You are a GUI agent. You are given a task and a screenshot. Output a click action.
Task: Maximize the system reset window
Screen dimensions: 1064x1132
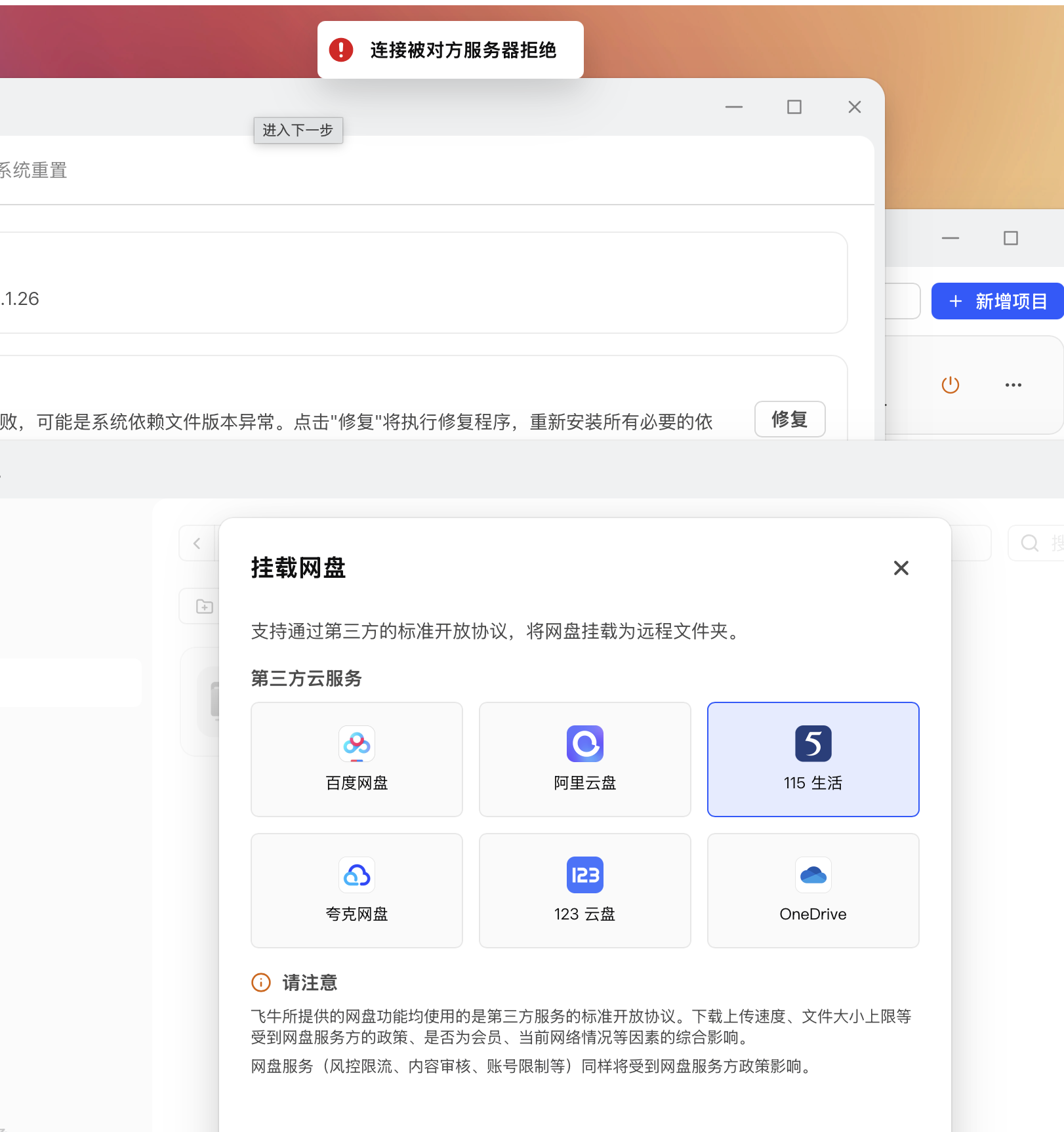[x=794, y=107]
